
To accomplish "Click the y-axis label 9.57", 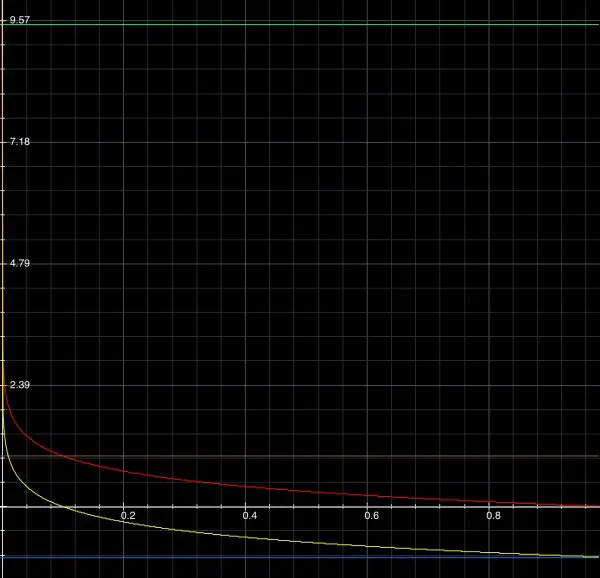I will tap(20, 20).
